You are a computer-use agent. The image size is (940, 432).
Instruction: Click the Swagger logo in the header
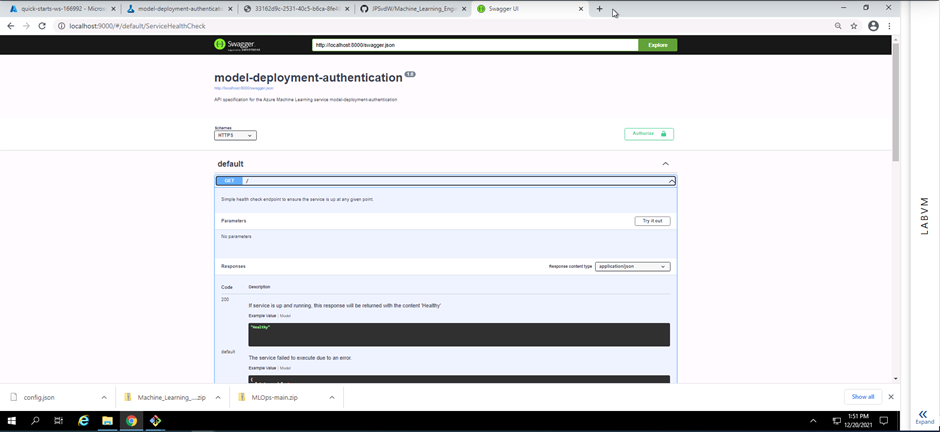[237, 45]
